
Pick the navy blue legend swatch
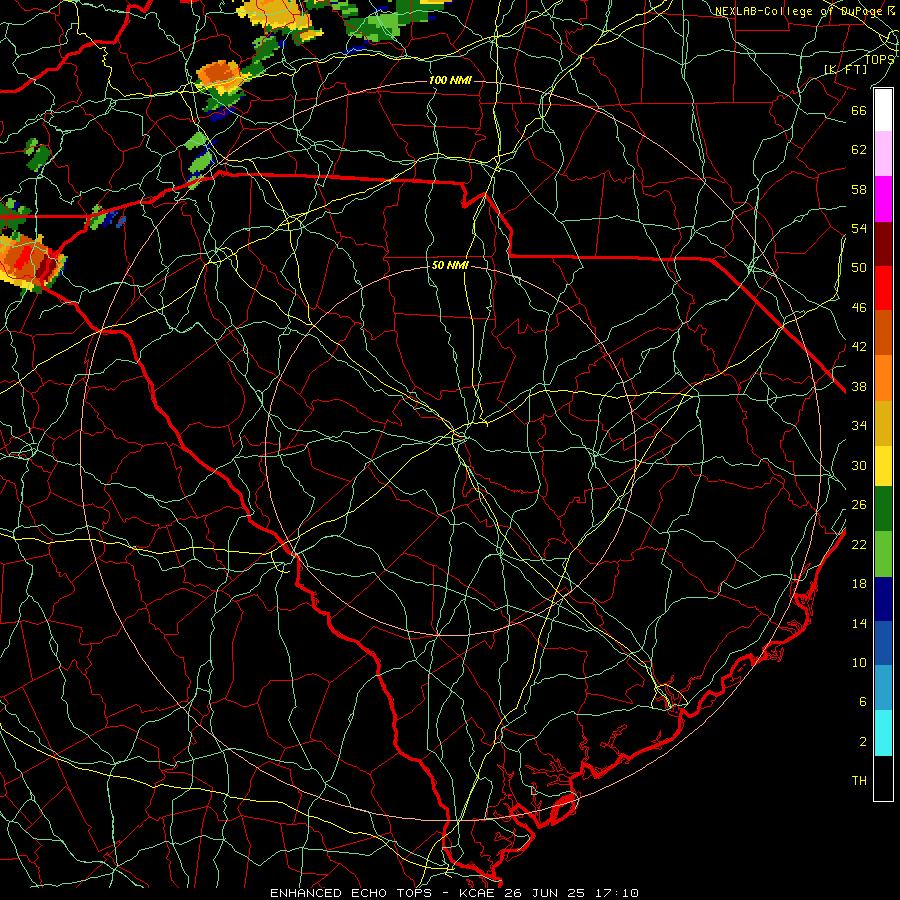tap(883, 599)
